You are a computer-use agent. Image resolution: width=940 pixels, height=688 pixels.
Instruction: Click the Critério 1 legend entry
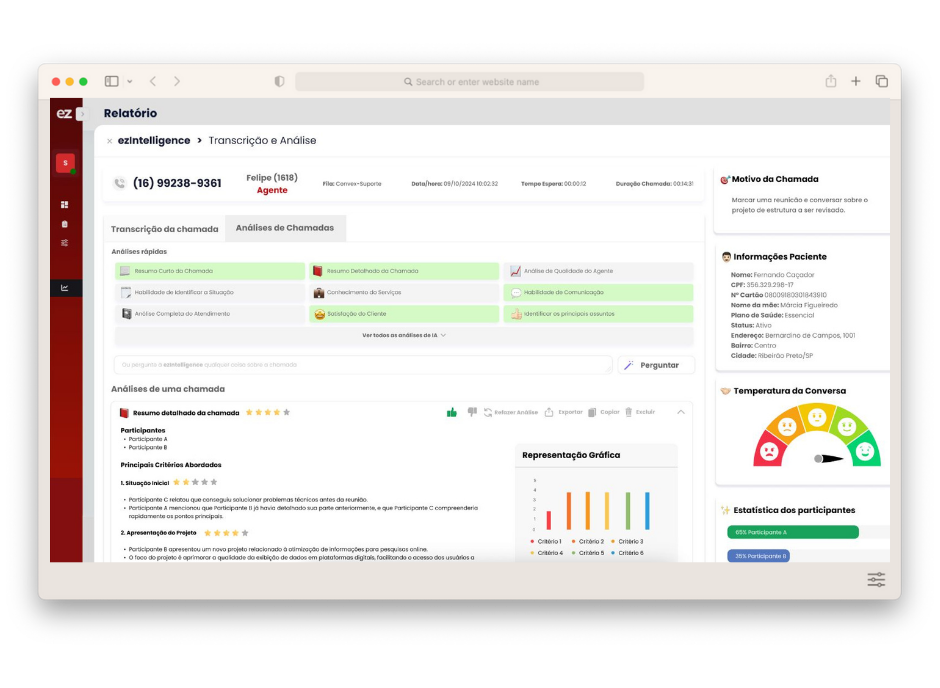tap(546, 541)
